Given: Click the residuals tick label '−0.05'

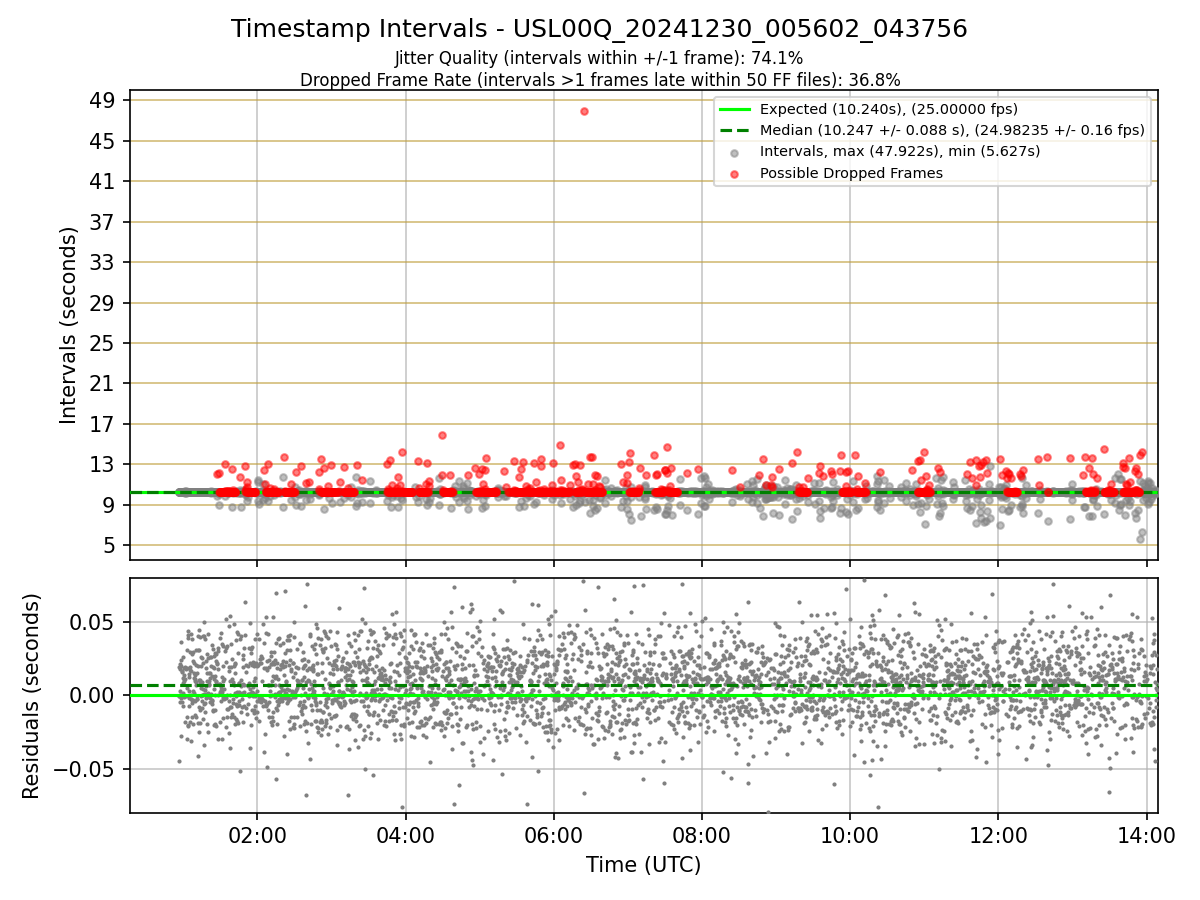Looking at the screenshot, I should coord(86,770).
